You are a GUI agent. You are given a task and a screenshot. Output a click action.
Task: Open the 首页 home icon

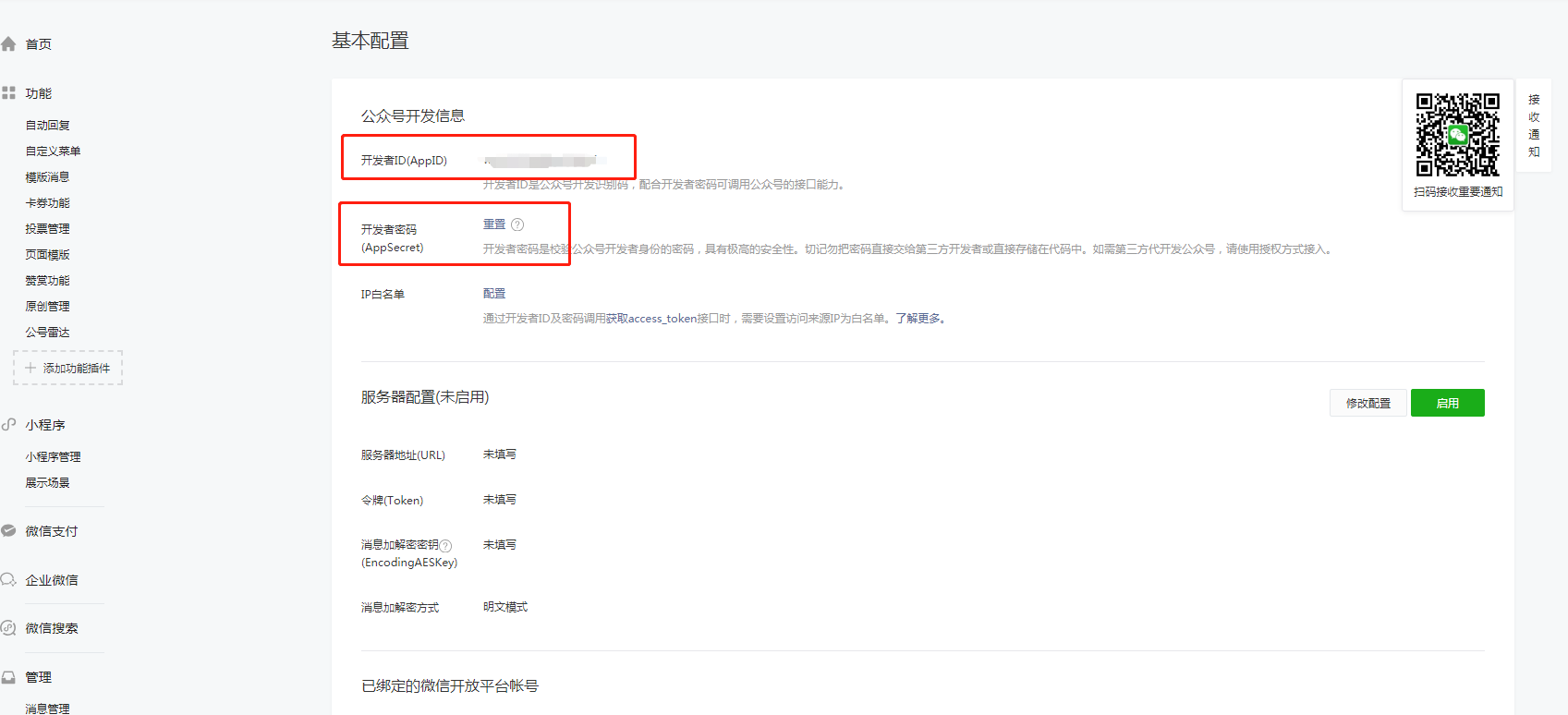[8, 43]
